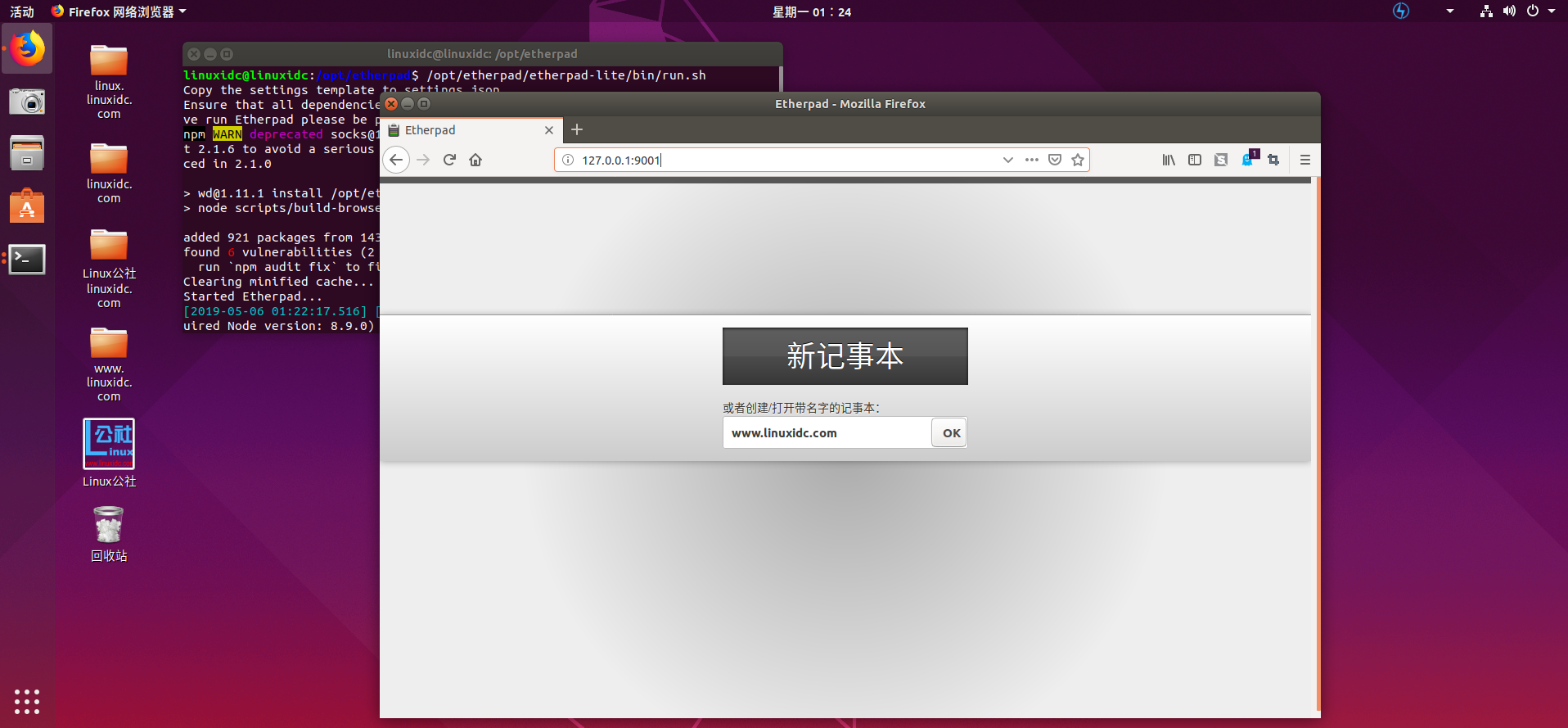Click the extension icon with badge 1
Viewport: 1568px width, 728px height.
(x=1249, y=158)
